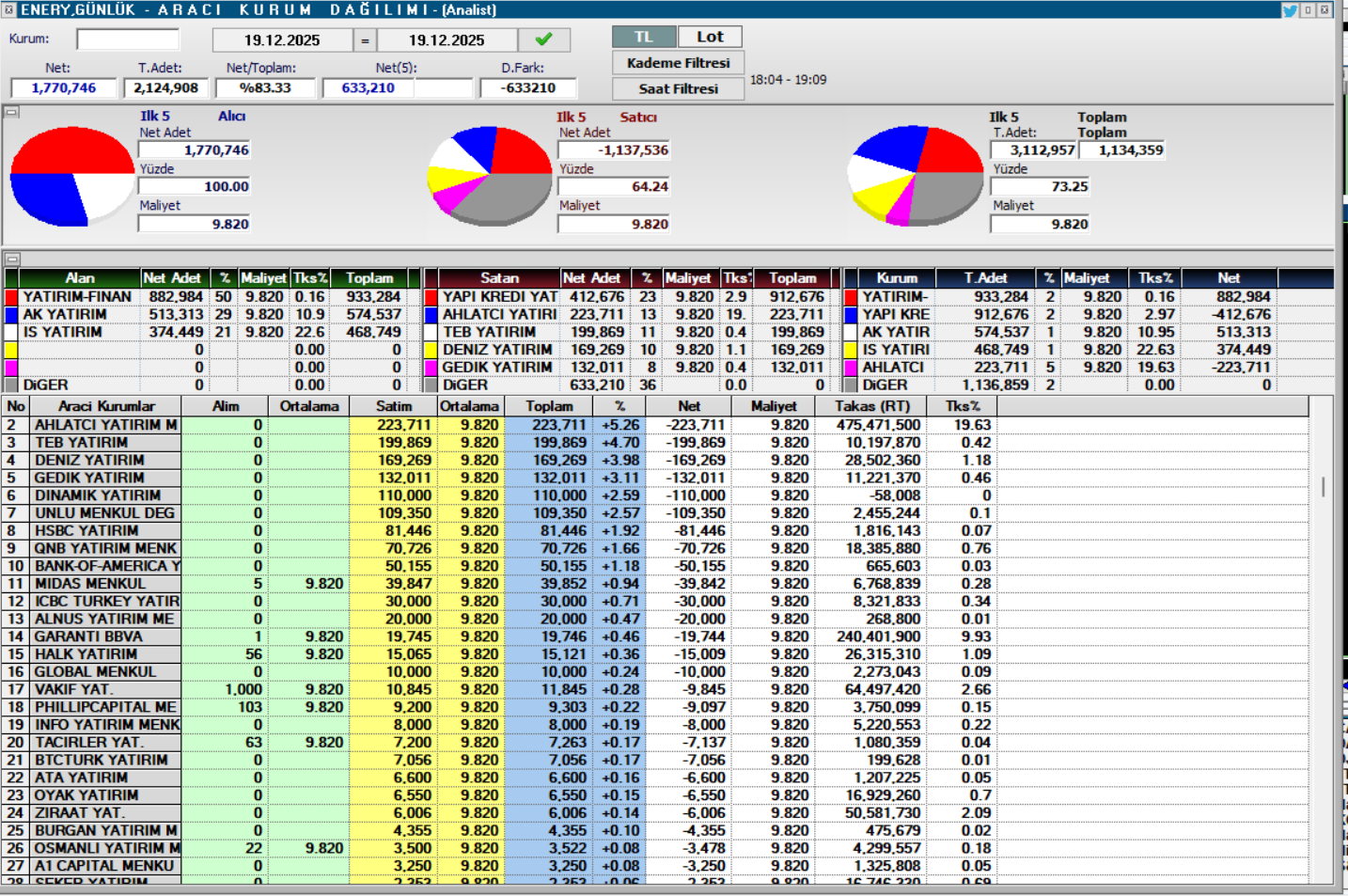Click the Satıcı sellers pie chart
This screenshot has height=896, width=1348.
pyautogui.click(x=490, y=177)
